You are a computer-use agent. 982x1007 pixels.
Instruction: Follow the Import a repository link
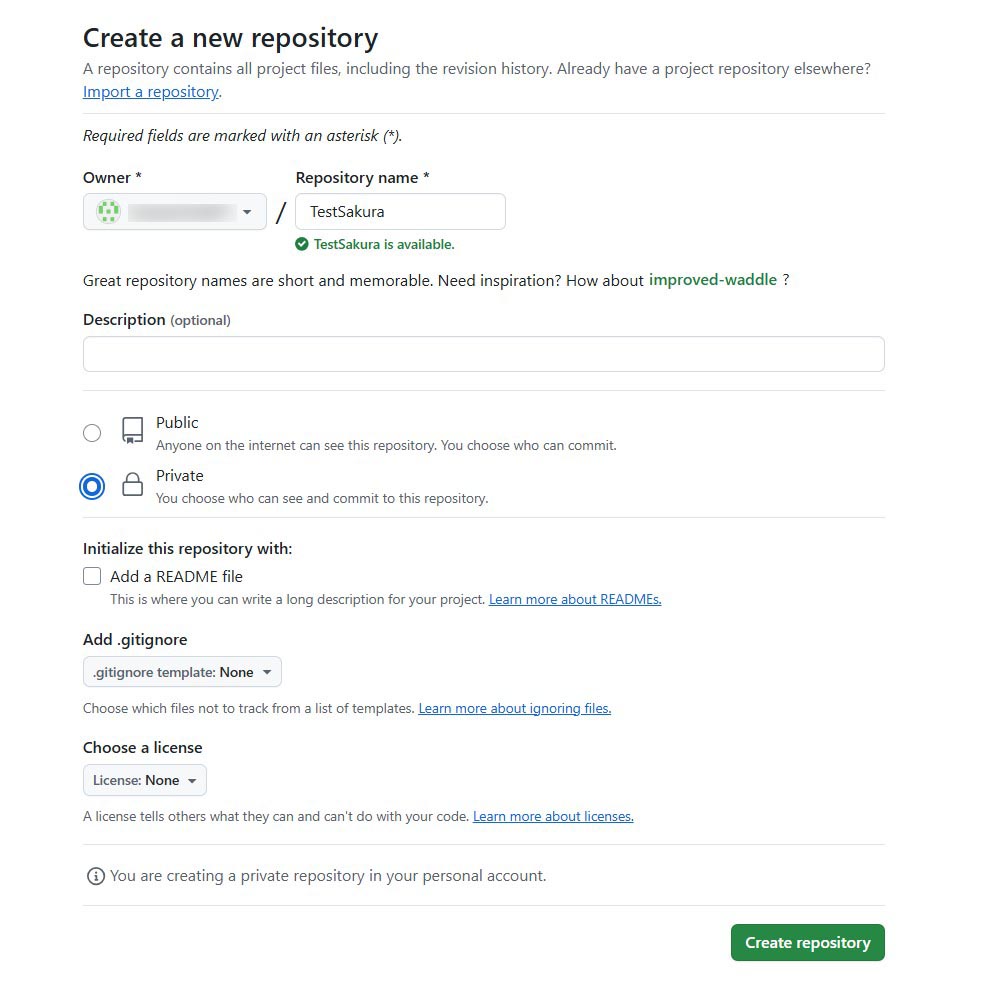coord(150,92)
